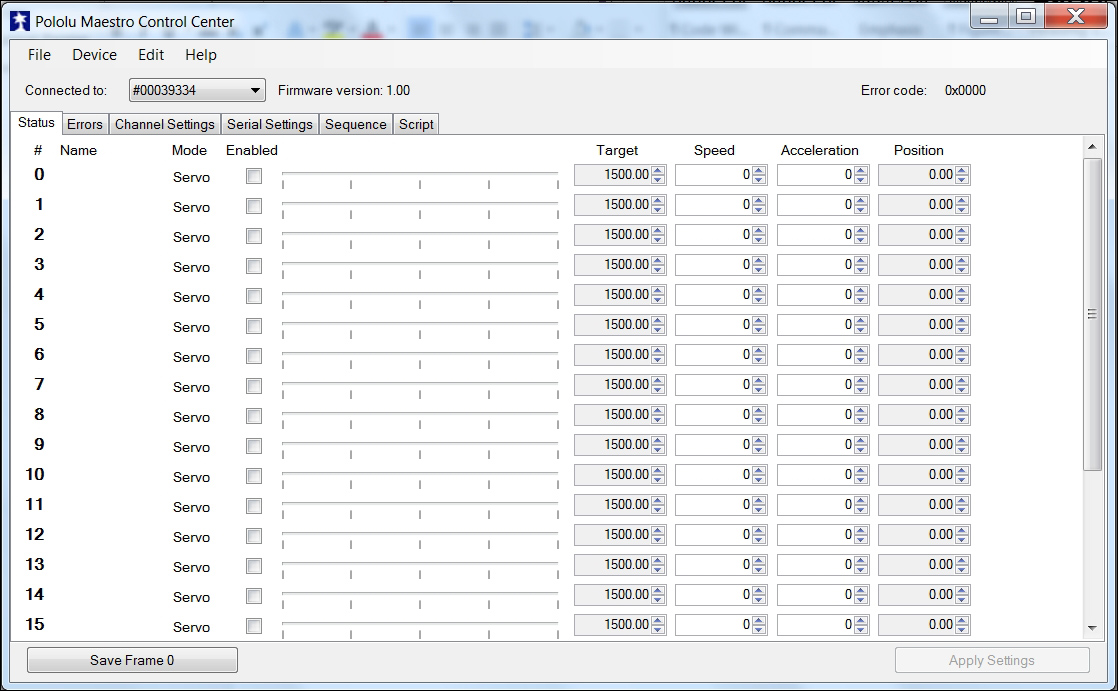1118x691 pixels.
Task: Switch to the Script tab
Action: tap(416, 124)
